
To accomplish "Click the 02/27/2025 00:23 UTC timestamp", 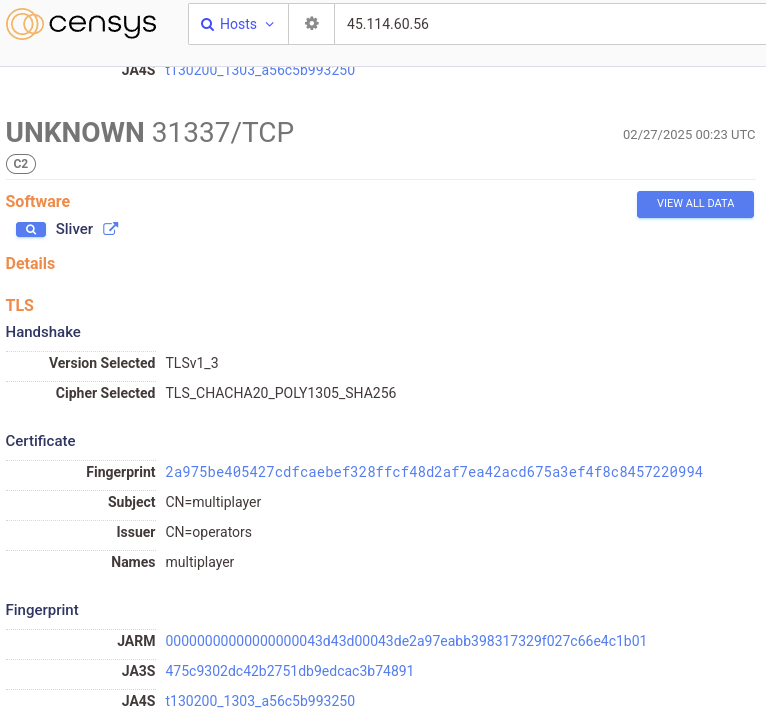I will pyautogui.click(x=688, y=134).
